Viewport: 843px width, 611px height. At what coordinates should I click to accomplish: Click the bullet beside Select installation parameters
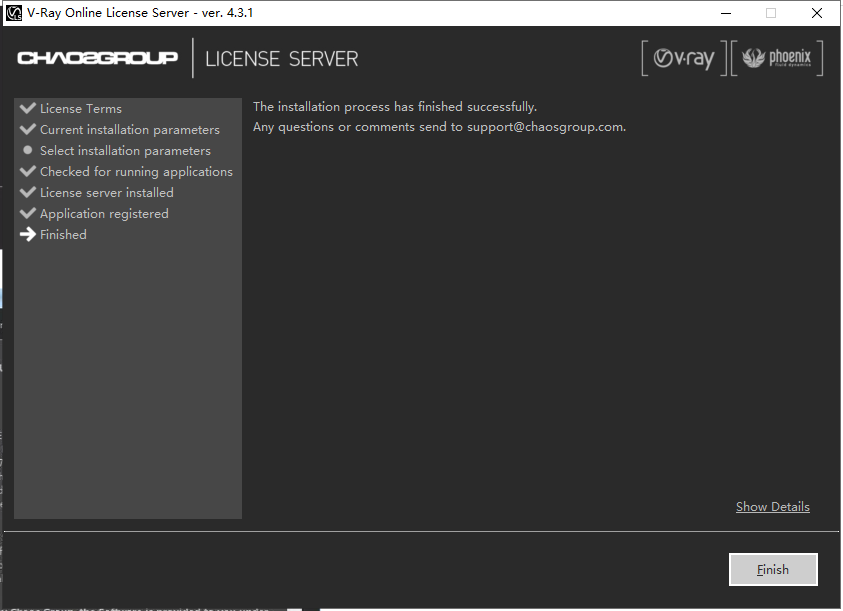[x=27, y=150]
